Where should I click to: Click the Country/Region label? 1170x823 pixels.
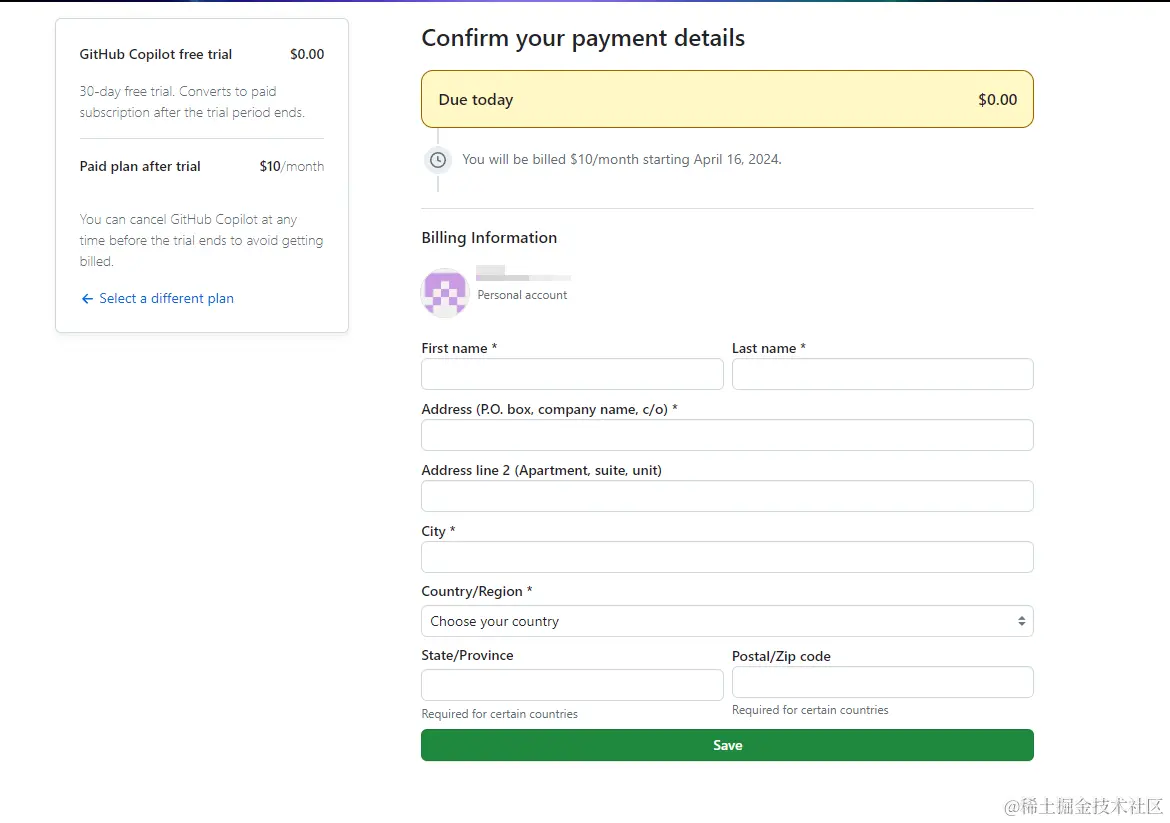pos(477,591)
